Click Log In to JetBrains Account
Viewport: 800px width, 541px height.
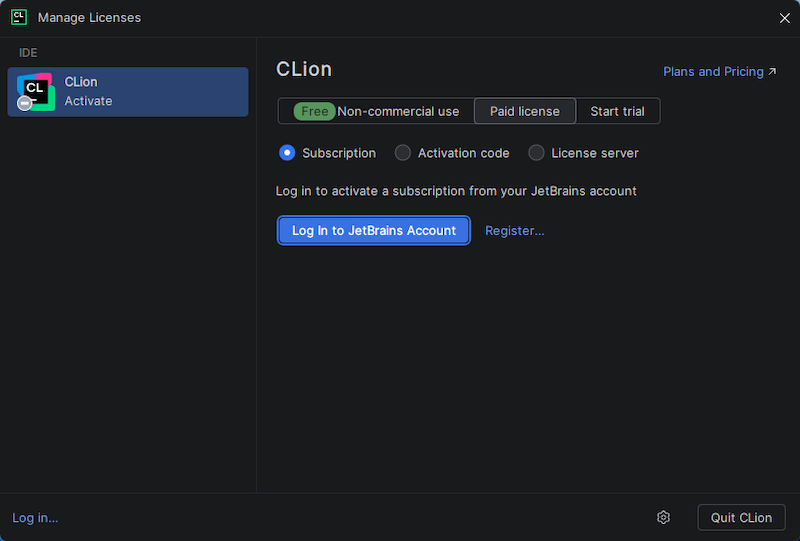373,230
